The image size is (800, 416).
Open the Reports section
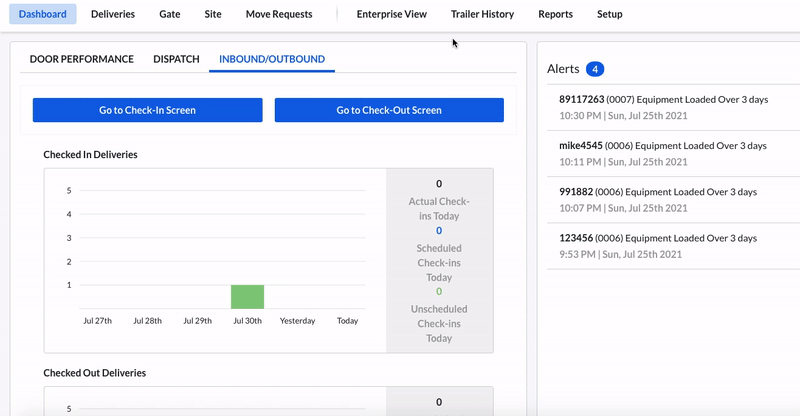555,14
